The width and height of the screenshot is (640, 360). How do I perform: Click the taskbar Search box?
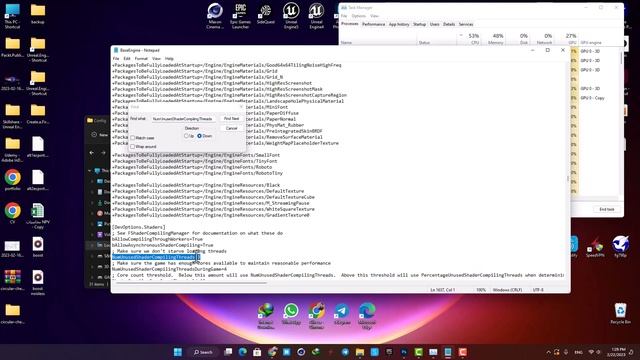[203, 352]
